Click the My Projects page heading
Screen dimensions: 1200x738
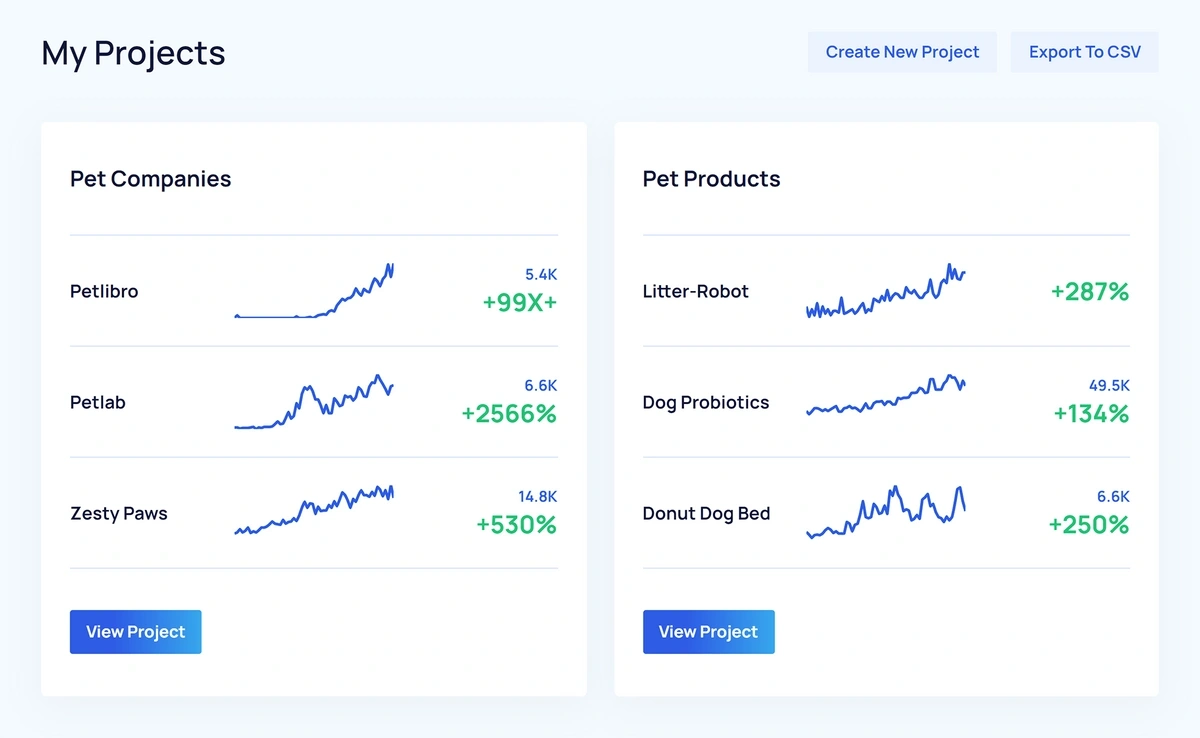(132, 54)
